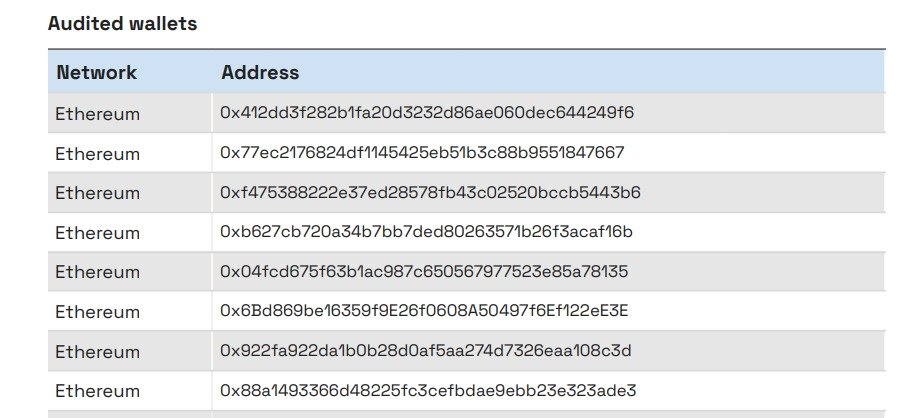Select address starting with 0x6Bd869be1635
The image size is (924, 418).
click(424, 311)
